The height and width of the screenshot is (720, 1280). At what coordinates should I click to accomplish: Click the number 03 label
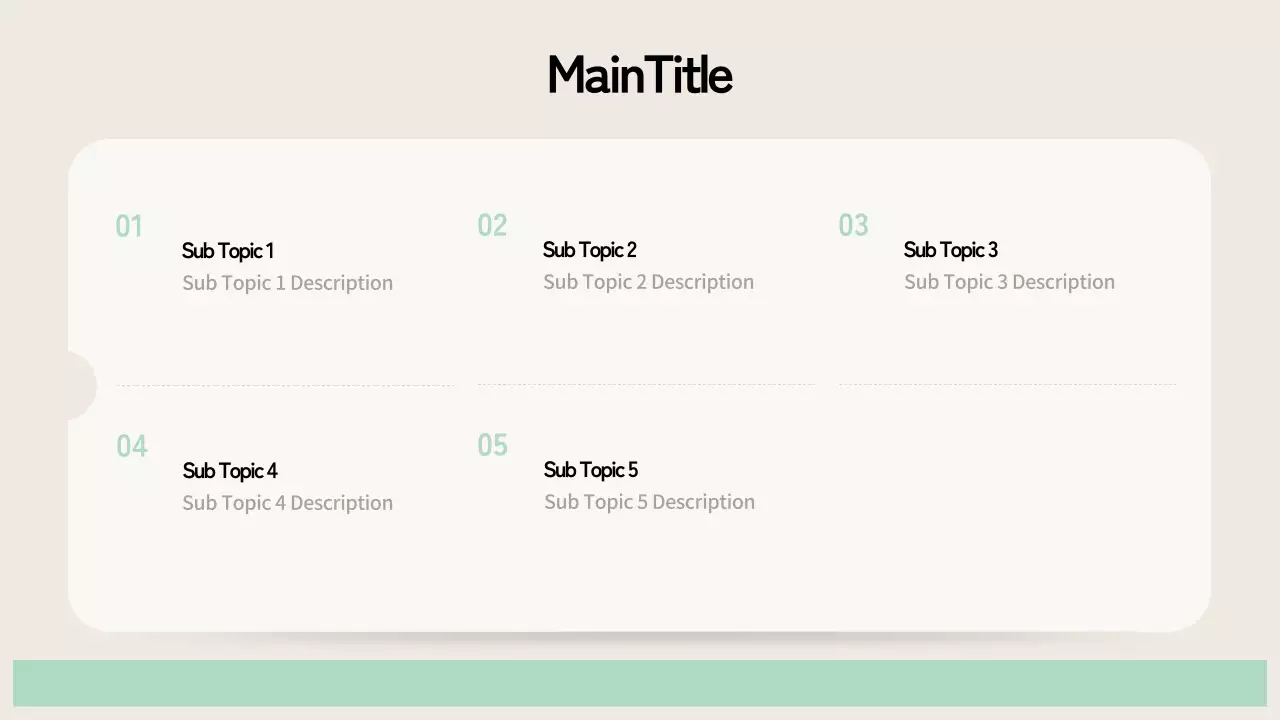click(853, 225)
